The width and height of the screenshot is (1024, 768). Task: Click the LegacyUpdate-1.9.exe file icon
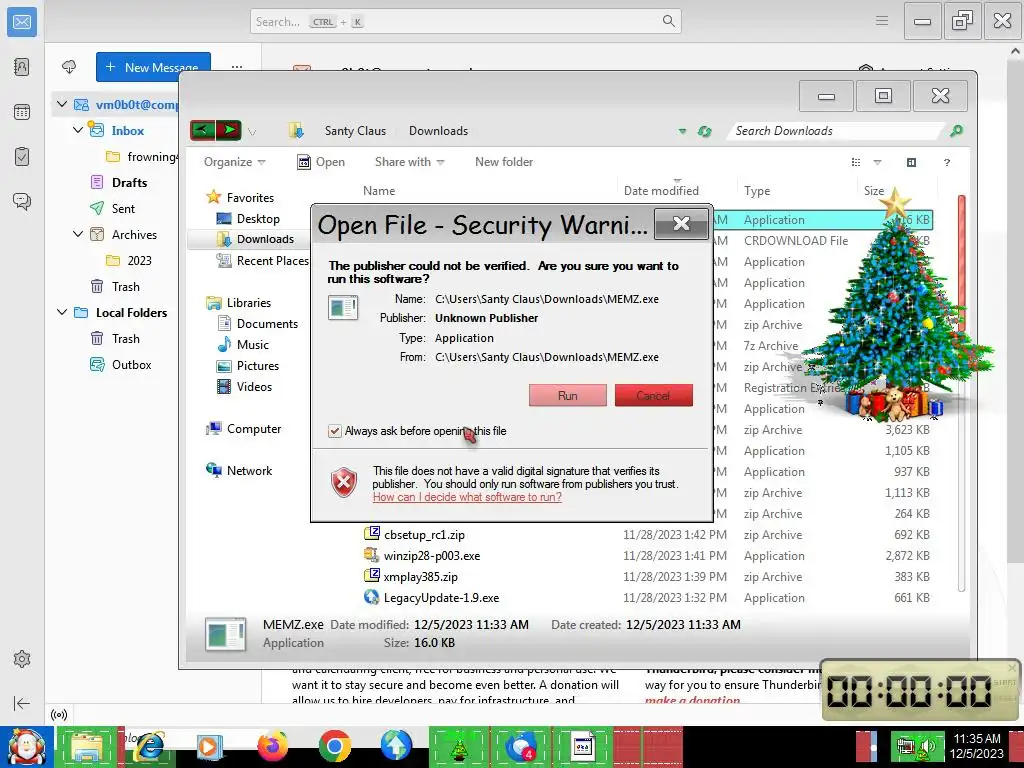tap(372, 597)
